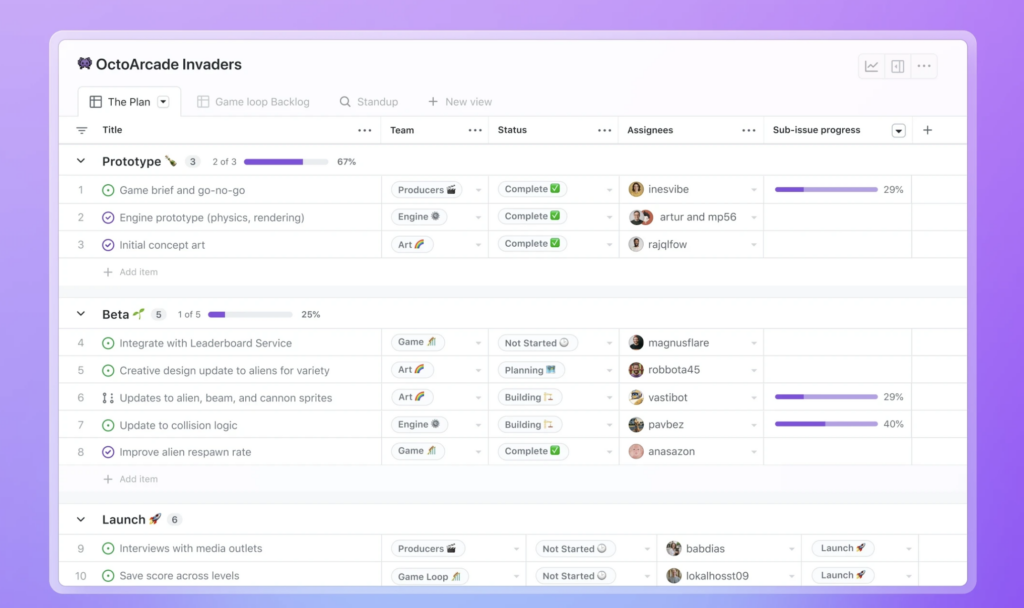Open Assignees column options ellipsis
1024x608 pixels.
pos(748,131)
